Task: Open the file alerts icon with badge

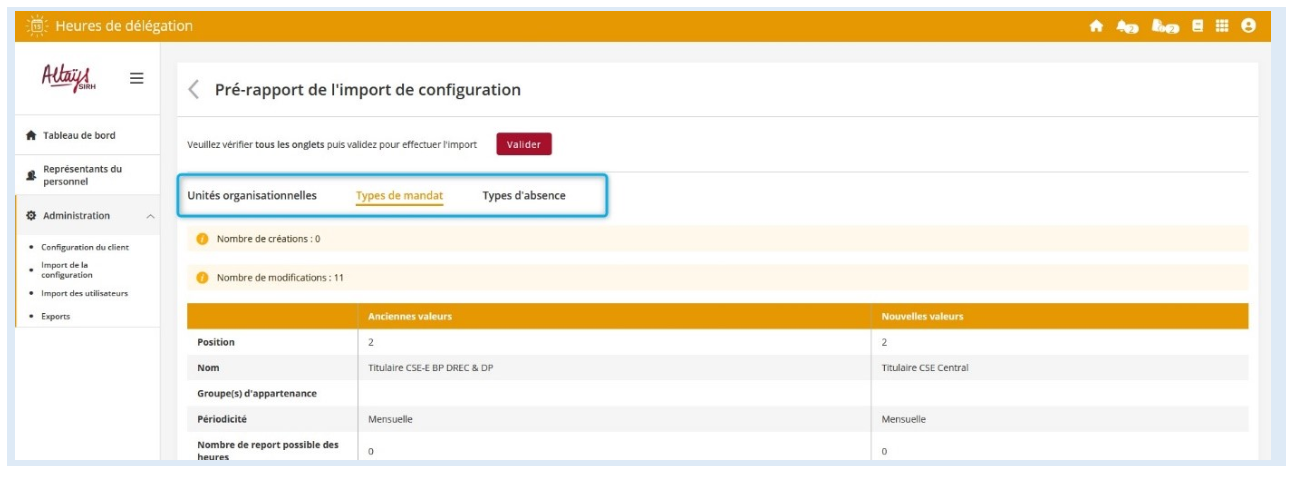Action: tap(1161, 27)
